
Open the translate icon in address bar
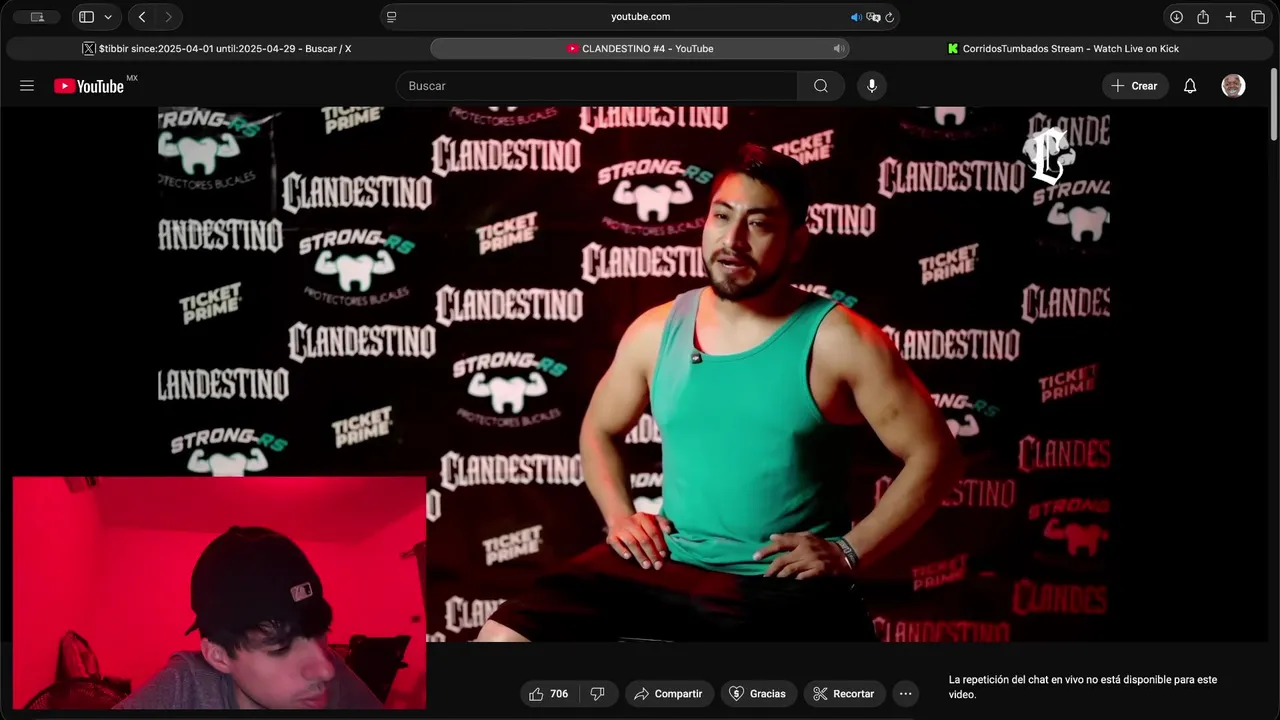(x=873, y=17)
